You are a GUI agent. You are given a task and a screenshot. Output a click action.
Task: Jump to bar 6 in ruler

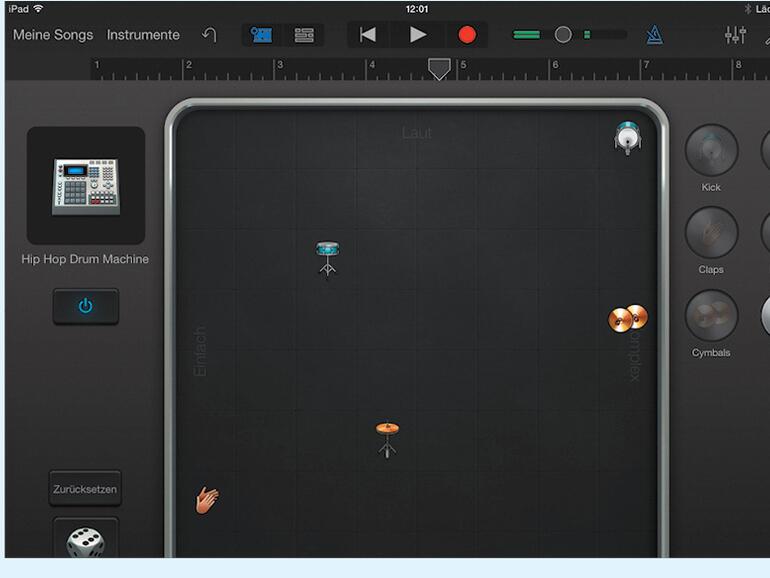tap(555, 65)
